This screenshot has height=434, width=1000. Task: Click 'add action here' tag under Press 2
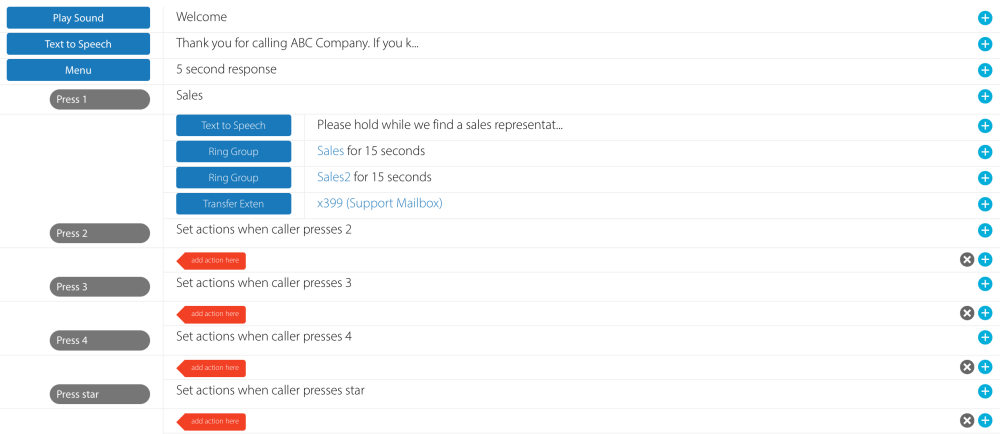(x=212, y=260)
